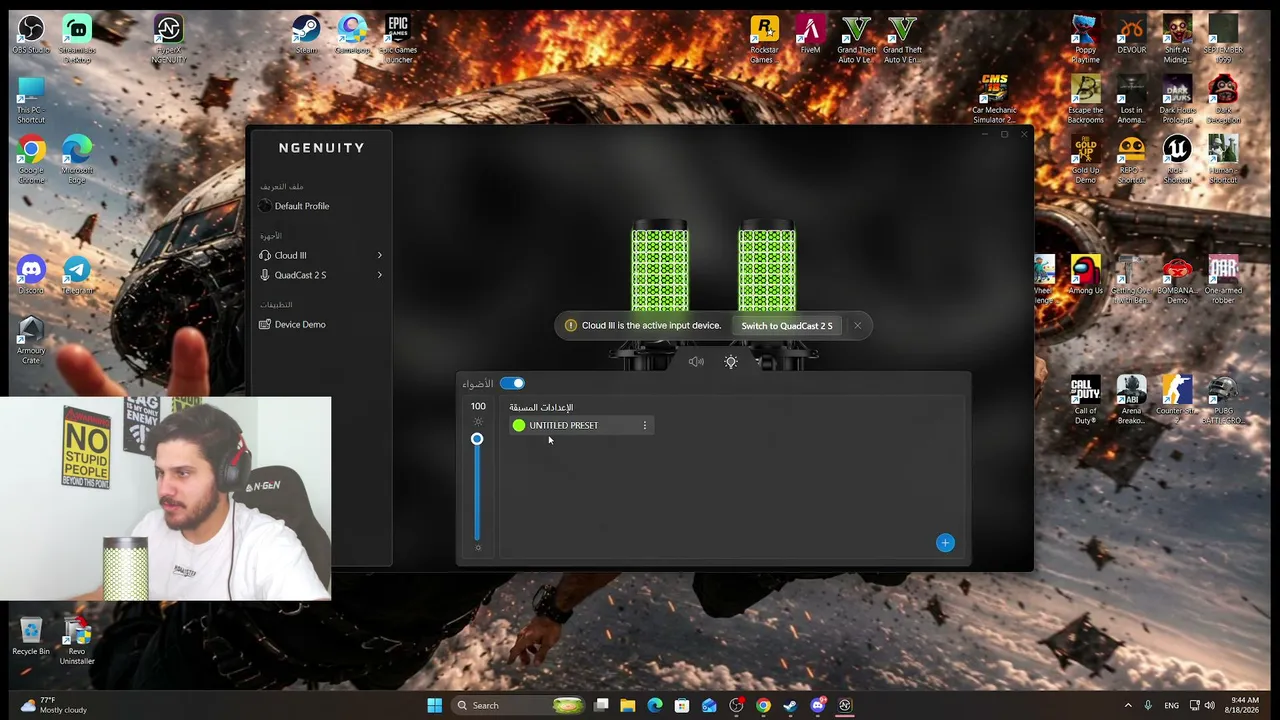Image resolution: width=1280 pixels, height=720 pixels.
Task: Click the Arena Breakout desktop icon
Action: tap(1131, 400)
